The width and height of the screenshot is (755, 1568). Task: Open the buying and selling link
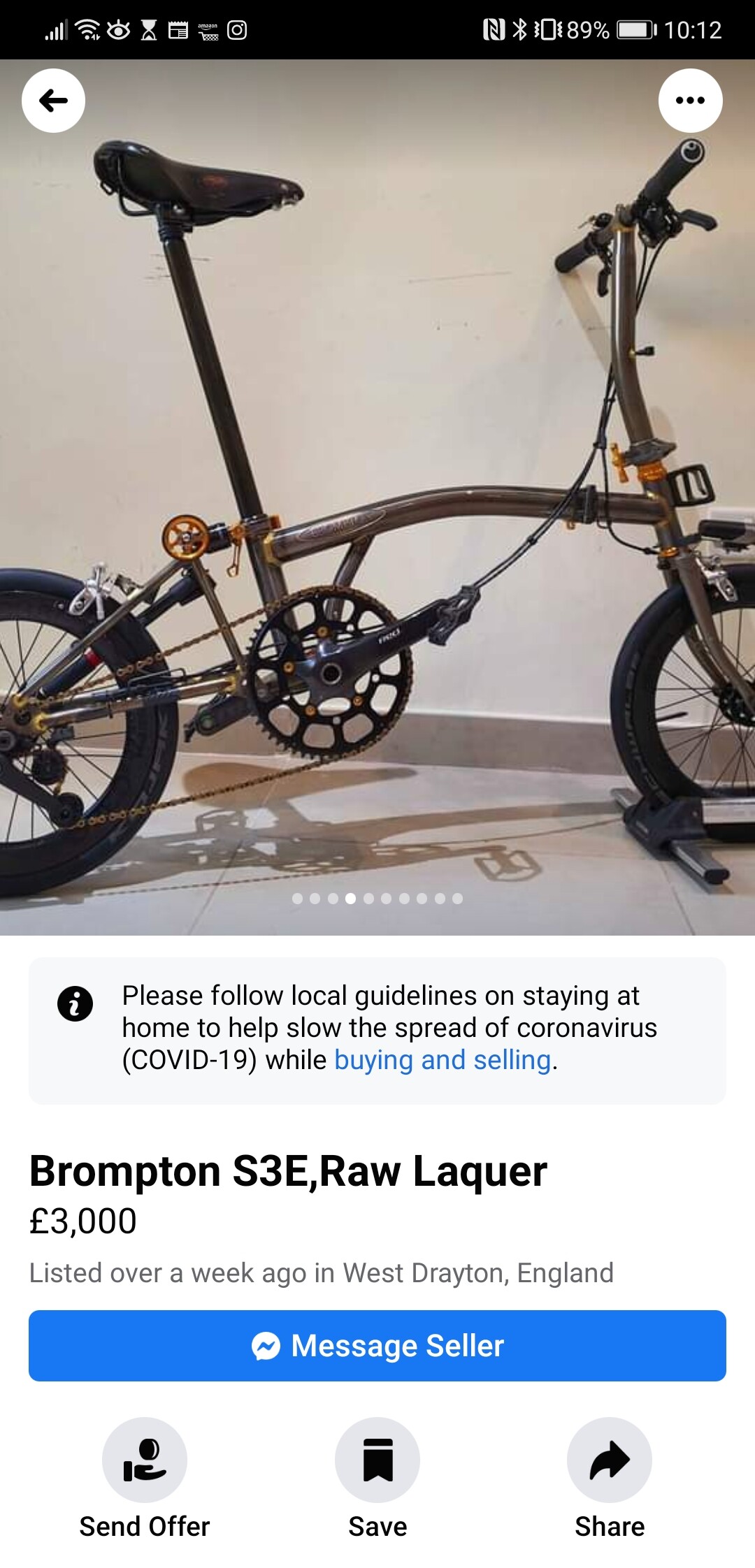point(443,1060)
